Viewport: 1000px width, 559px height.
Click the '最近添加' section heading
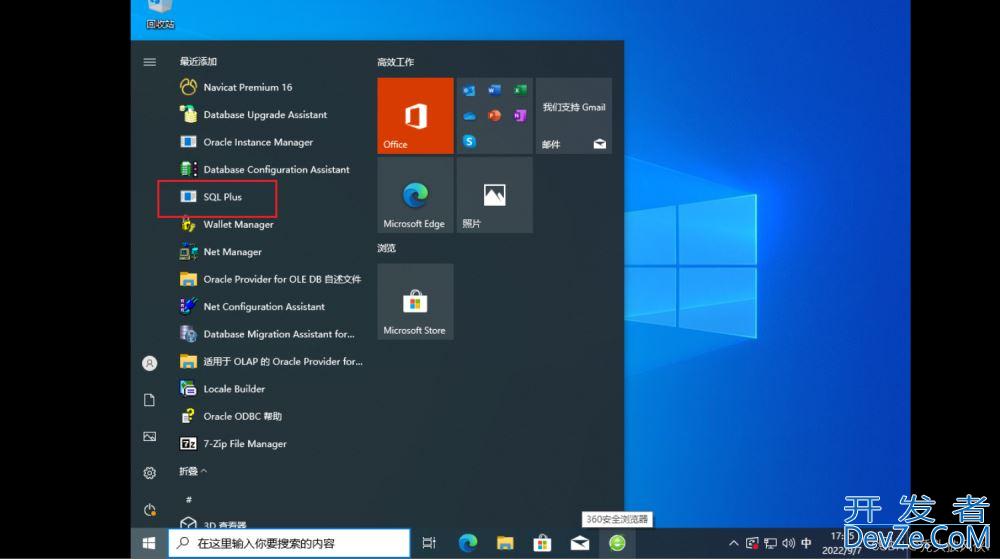click(198, 61)
